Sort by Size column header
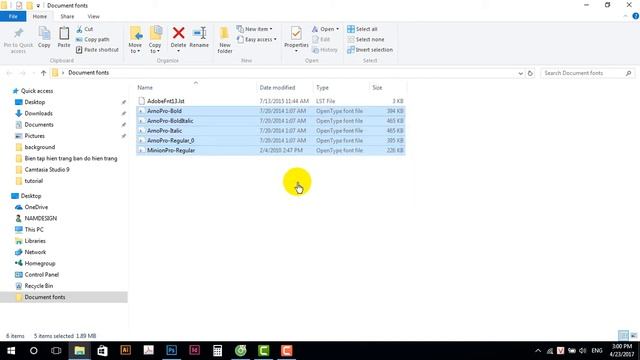This screenshot has height=360, width=640. (377, 88)
